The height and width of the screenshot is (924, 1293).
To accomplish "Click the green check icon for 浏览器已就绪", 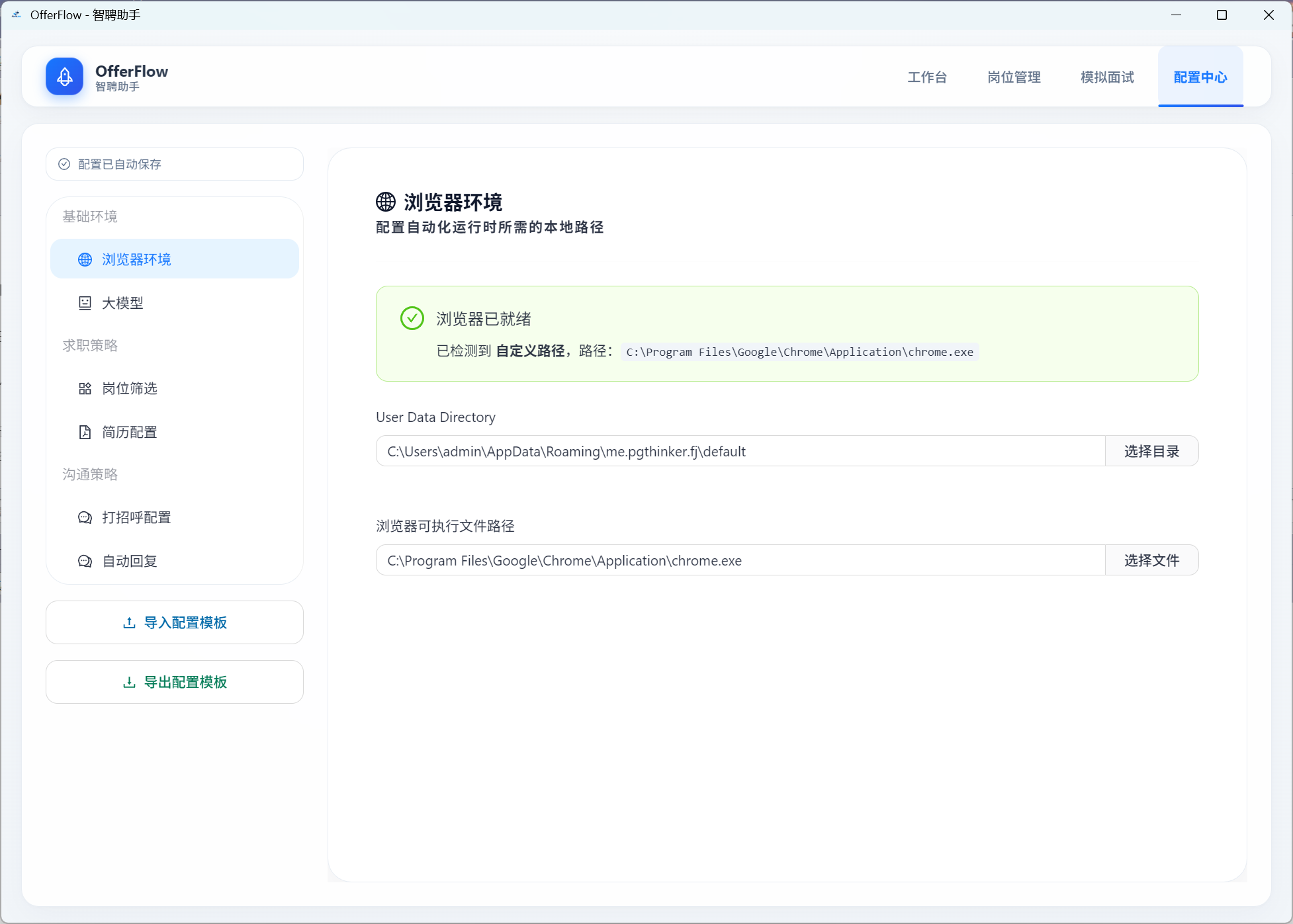I will [412, 318].
